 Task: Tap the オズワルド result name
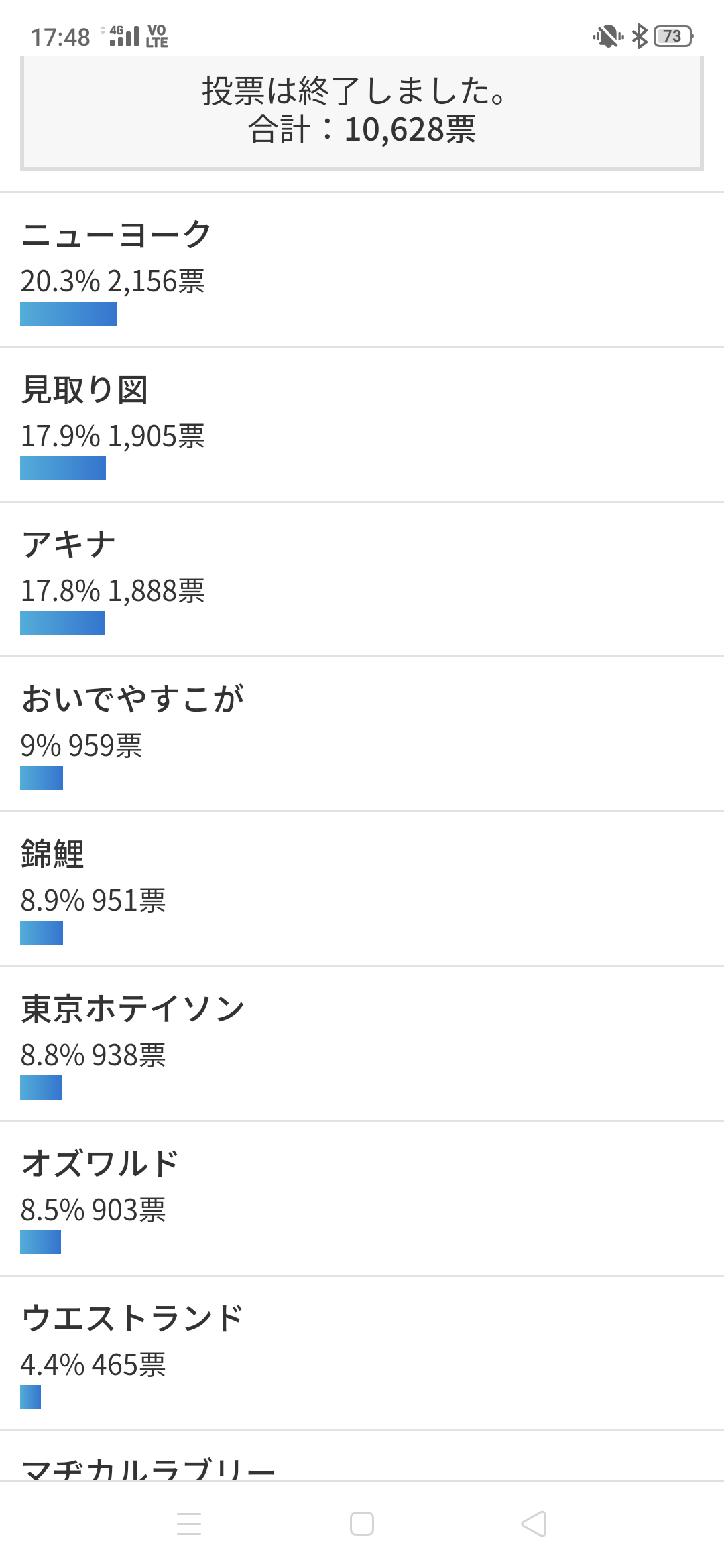click(x=101, y=1163)
